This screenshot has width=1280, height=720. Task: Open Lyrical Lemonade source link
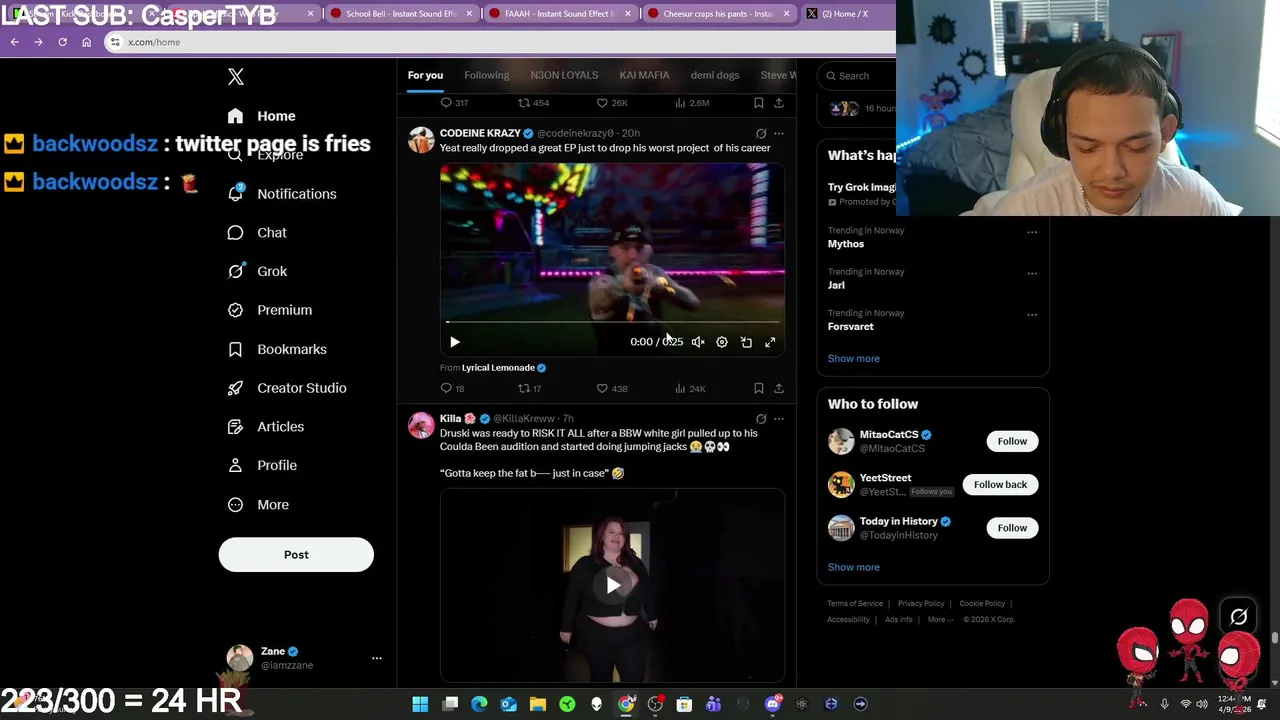[x=498, y=368]
